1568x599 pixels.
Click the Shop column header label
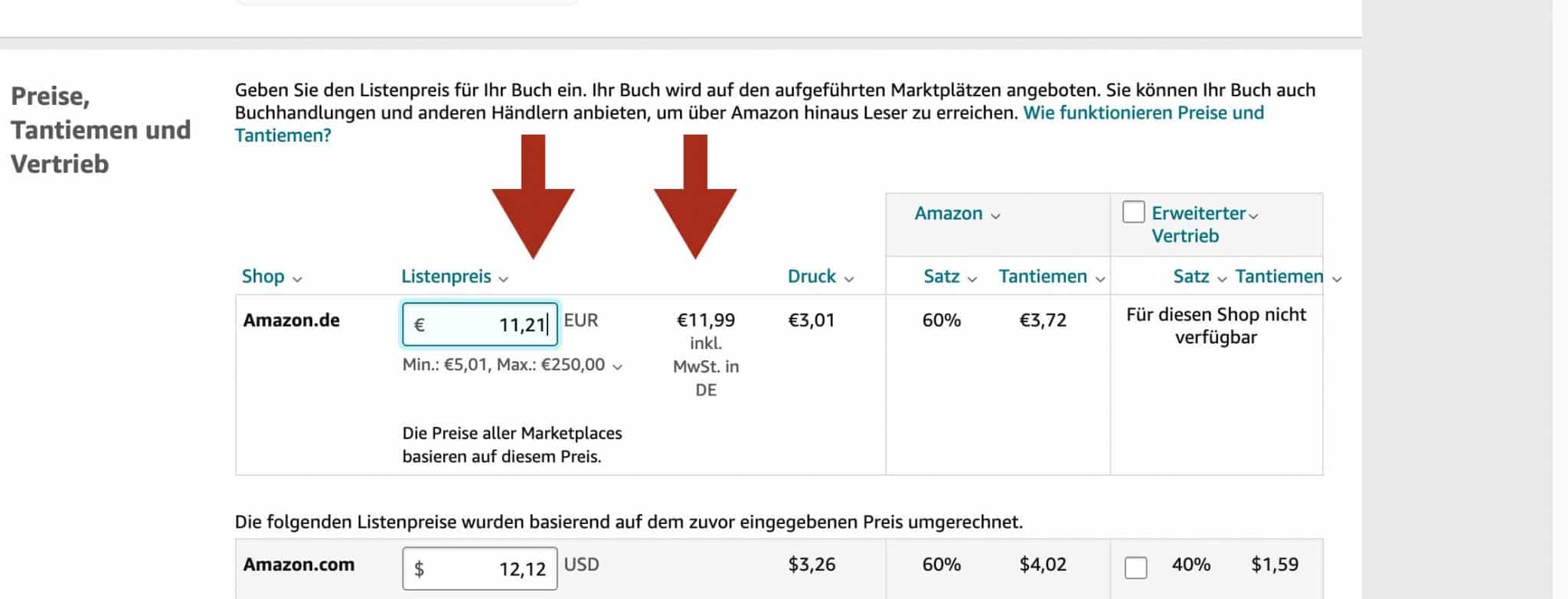(x=263, y=276)
